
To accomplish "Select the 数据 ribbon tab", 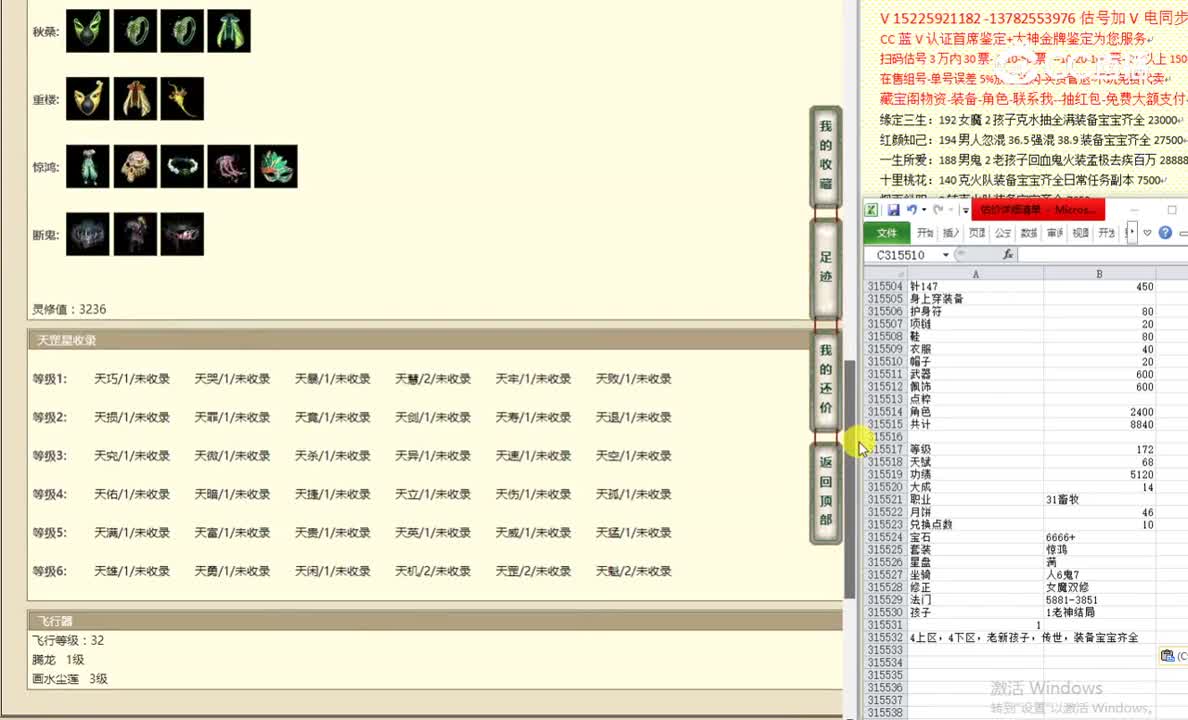I will pyautogui.click(x=1028, y=232).
